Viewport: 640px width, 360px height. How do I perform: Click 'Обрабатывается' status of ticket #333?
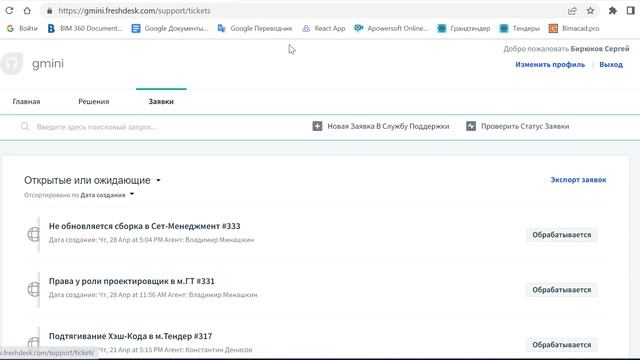click(x=562, y=235)
